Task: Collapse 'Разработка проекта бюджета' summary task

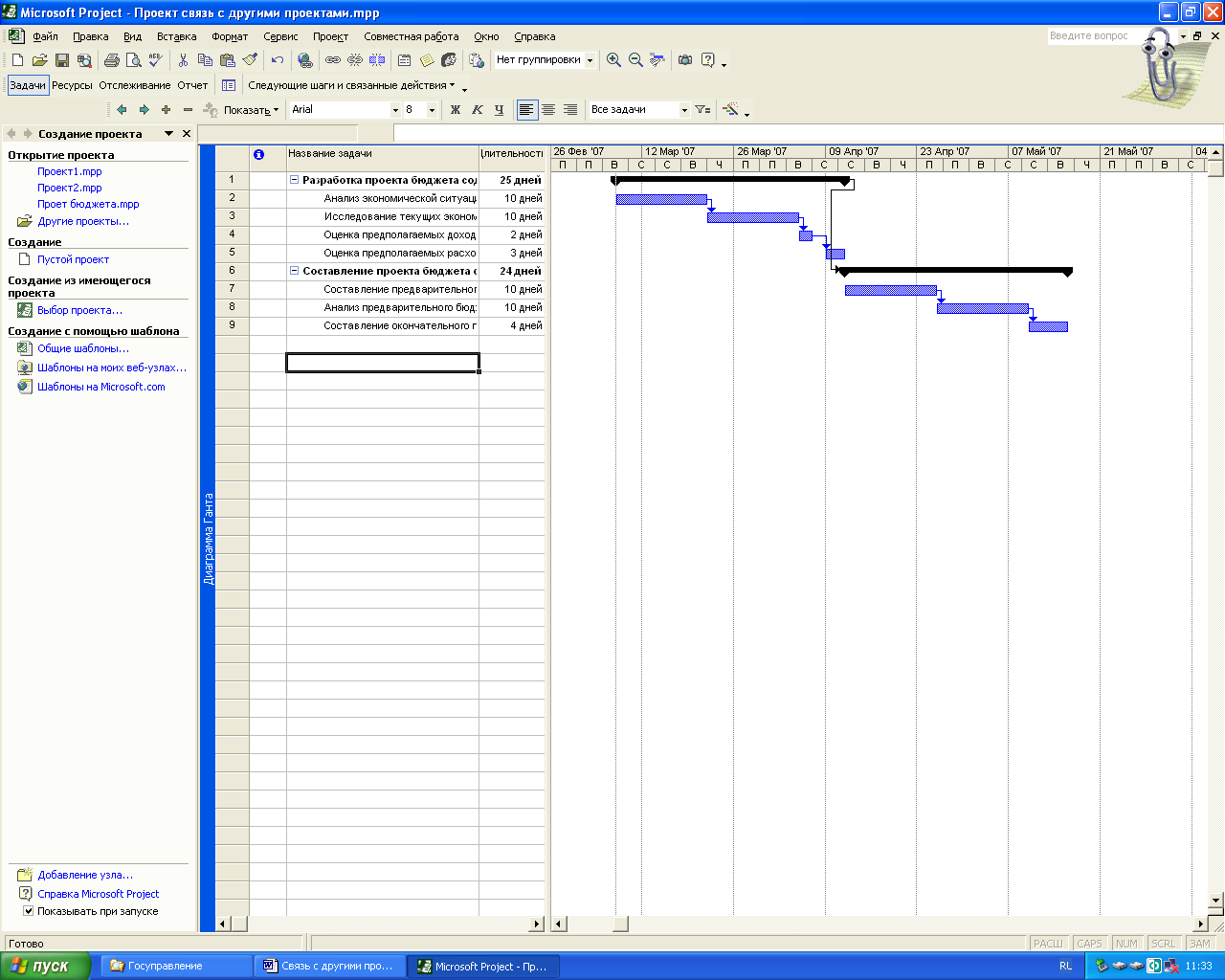Action: pyautogui.click(x=295, y=180)
